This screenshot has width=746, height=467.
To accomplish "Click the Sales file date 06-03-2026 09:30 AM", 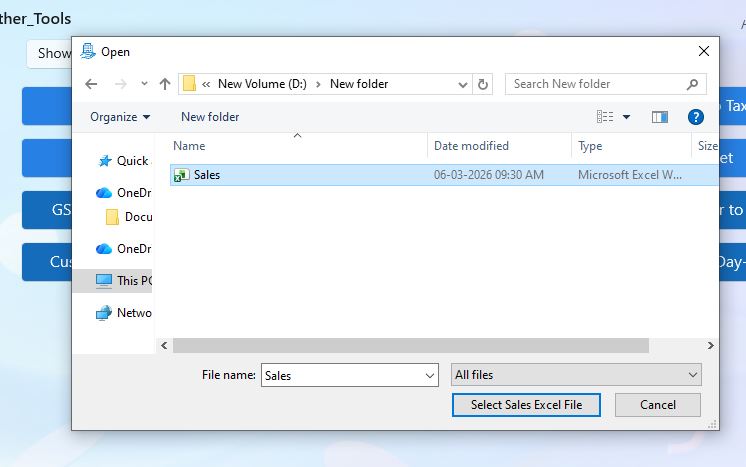I will click(489, 175).
